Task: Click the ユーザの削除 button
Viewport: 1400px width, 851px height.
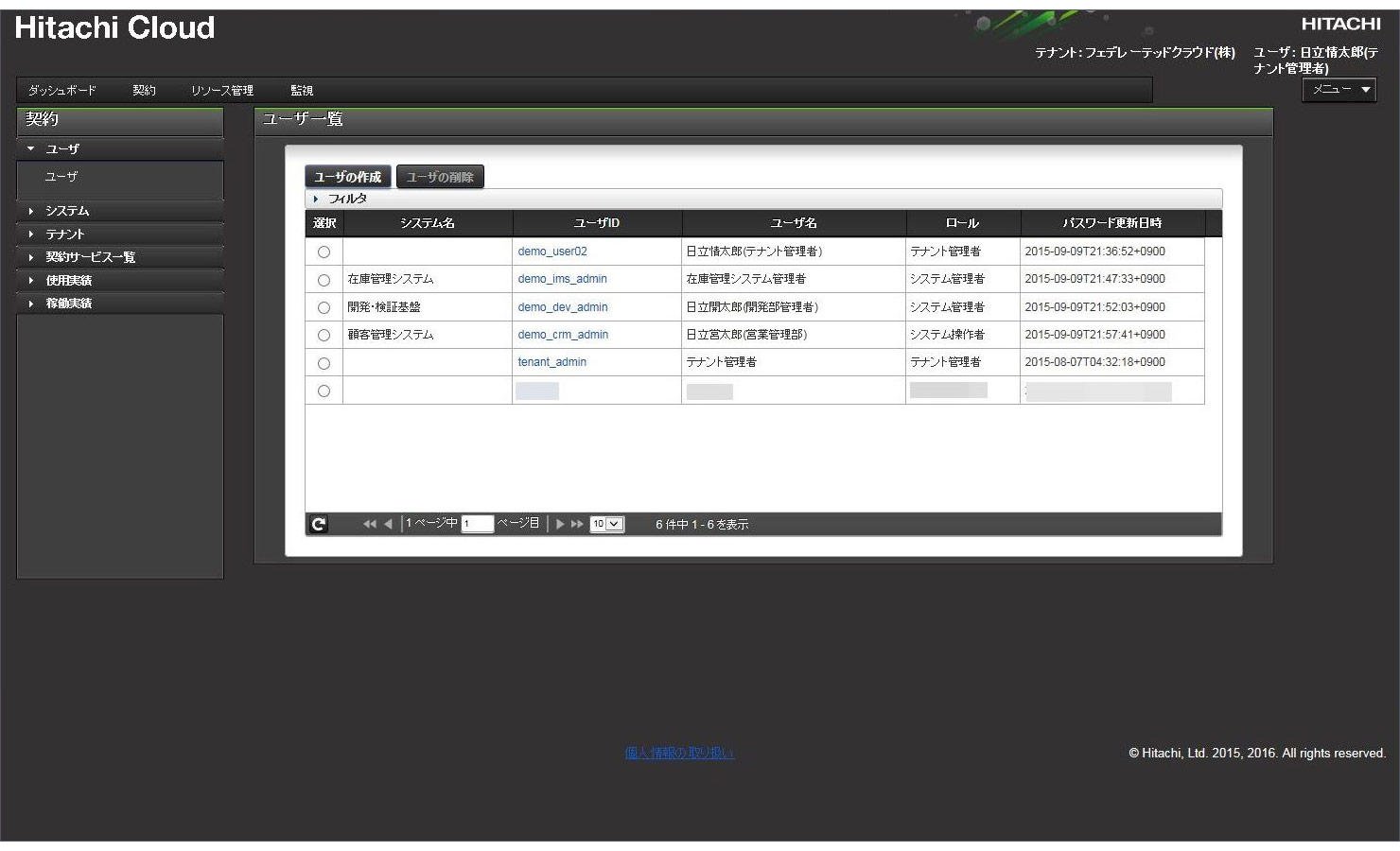Action: 440,177
